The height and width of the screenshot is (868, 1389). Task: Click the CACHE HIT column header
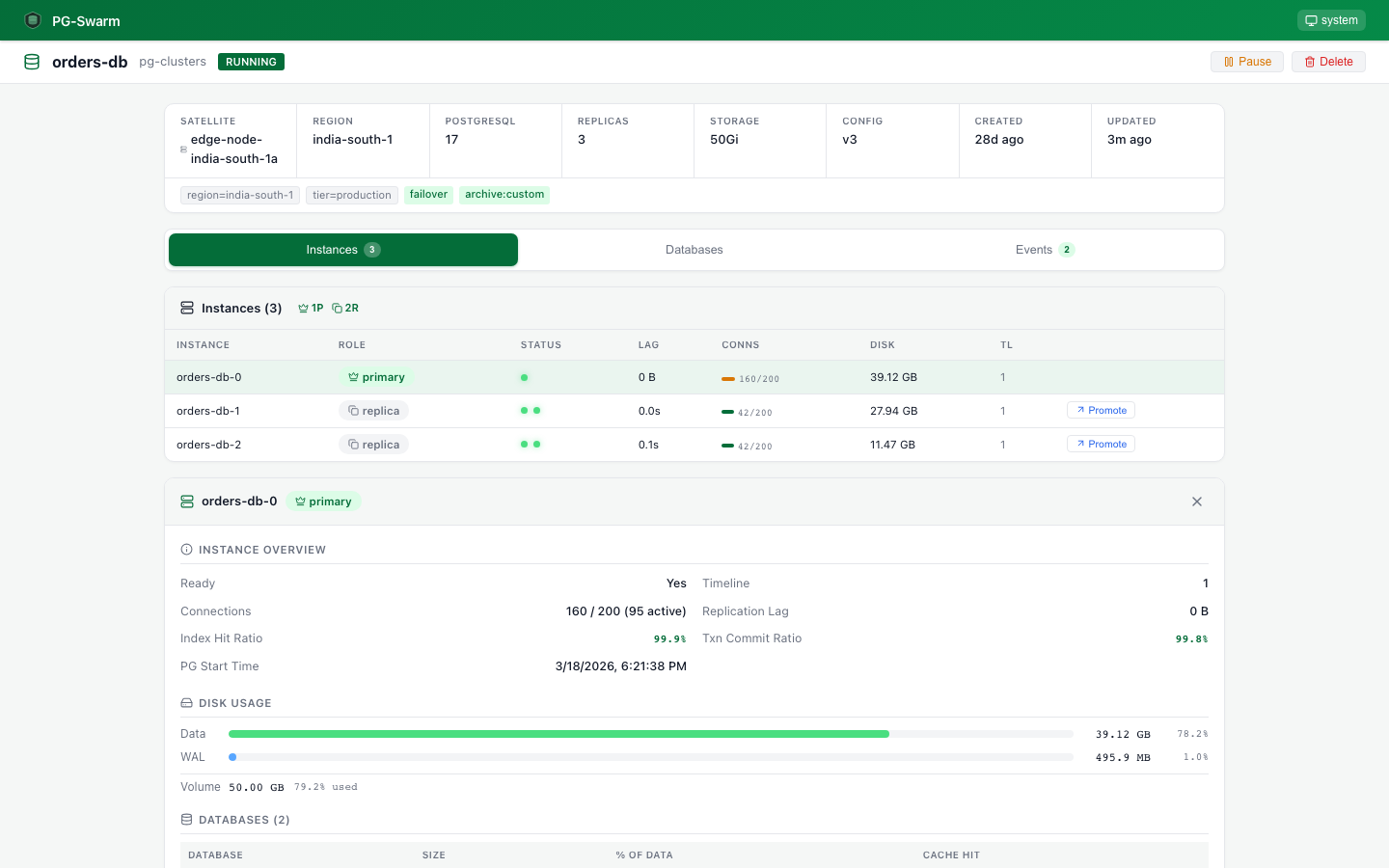coord(951,855)
